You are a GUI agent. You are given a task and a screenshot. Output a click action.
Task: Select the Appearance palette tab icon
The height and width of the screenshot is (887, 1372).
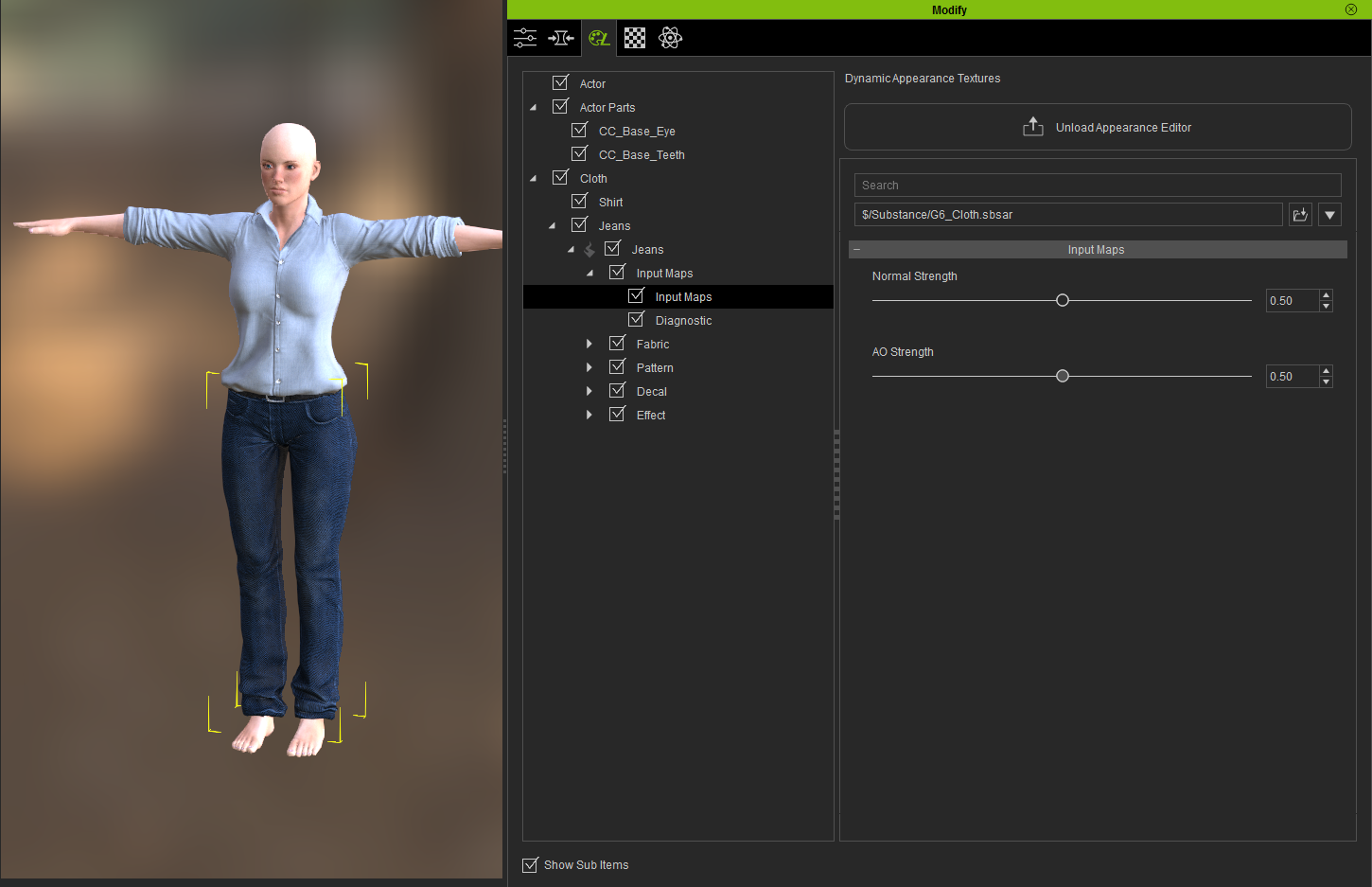(599, 38)
